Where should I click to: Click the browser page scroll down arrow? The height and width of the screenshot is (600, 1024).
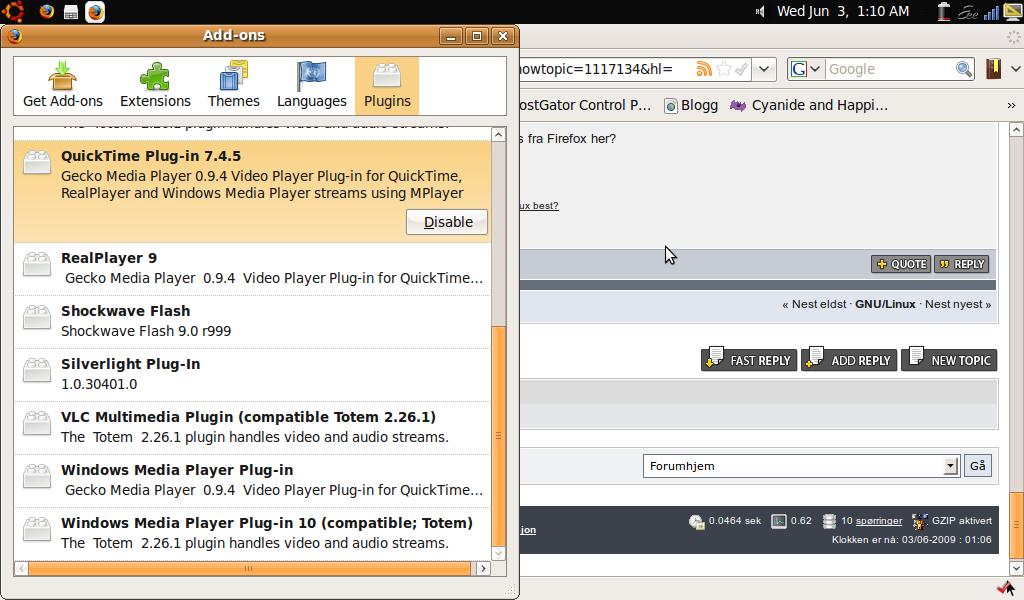[x=1016, y=568]
